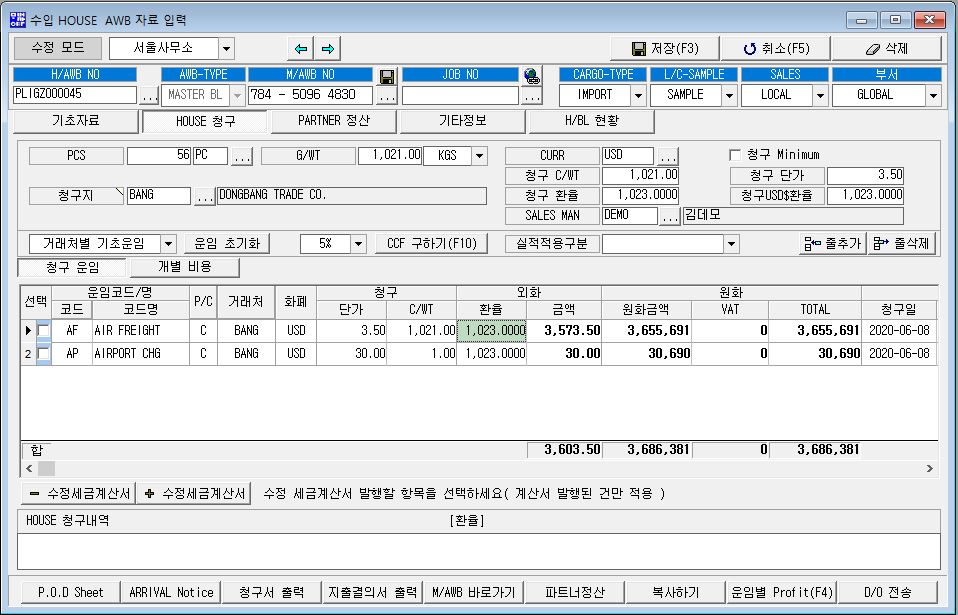The height and width of the screenshot is (615, 958).
Task: Expand the 실적적용구분 dropdown
Action: 731,244
